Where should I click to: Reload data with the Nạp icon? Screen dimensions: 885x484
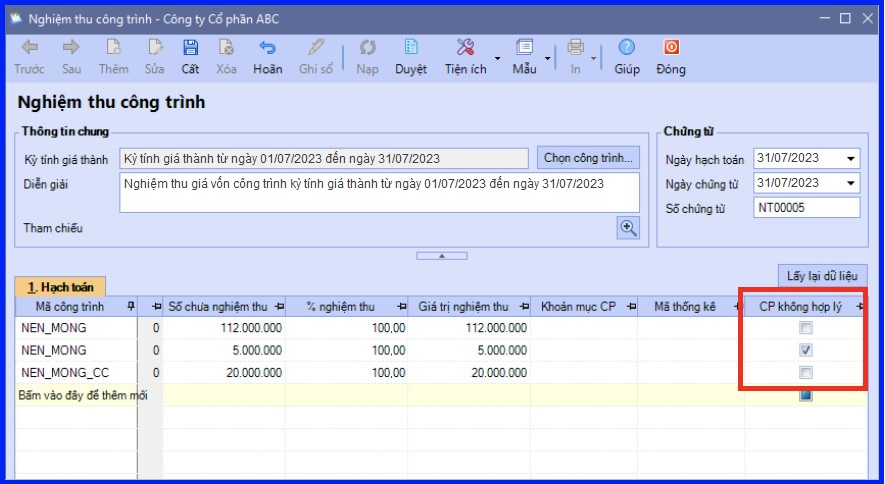367,47
